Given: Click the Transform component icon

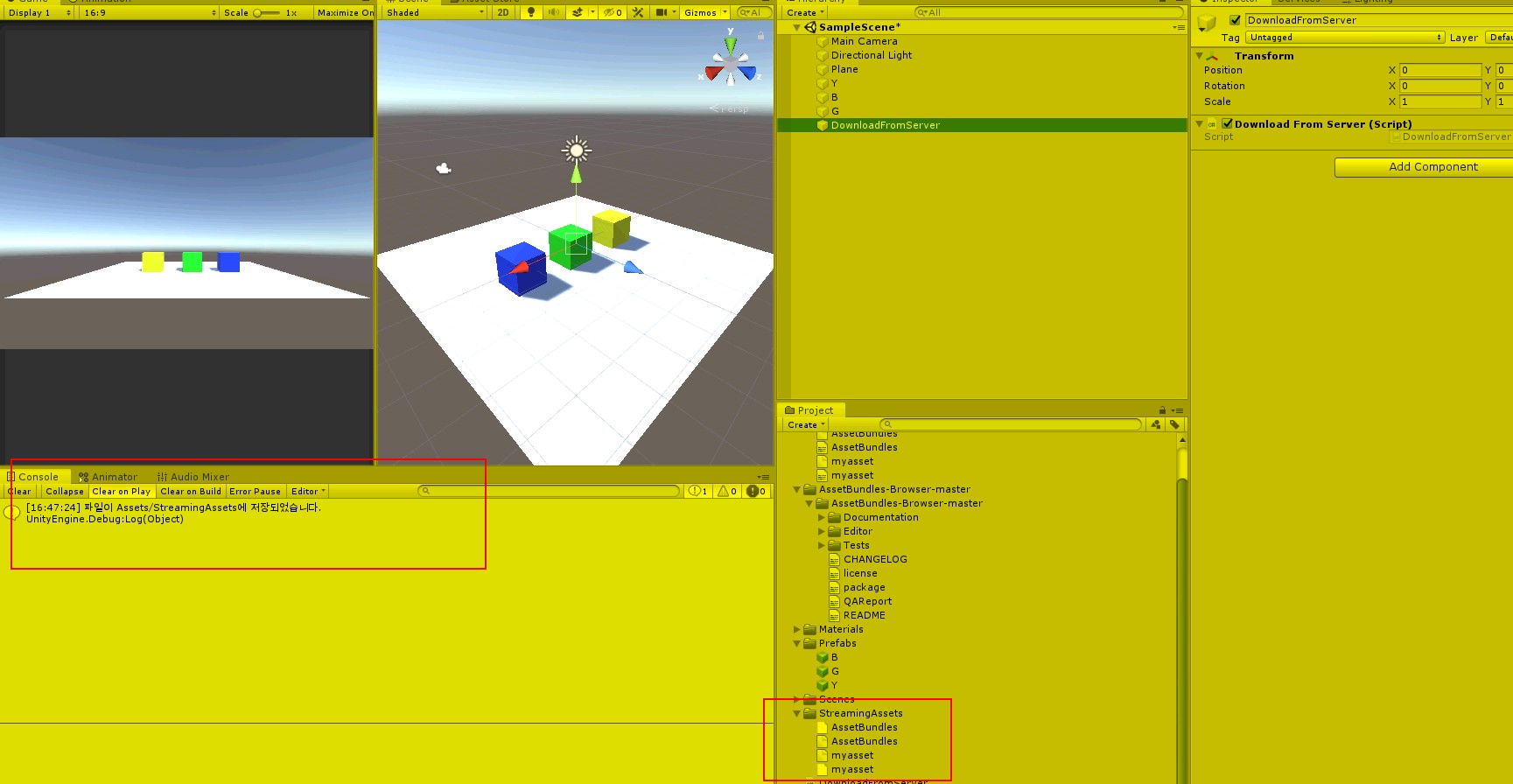Looking at the screenshot, I should pos(1212,56).
